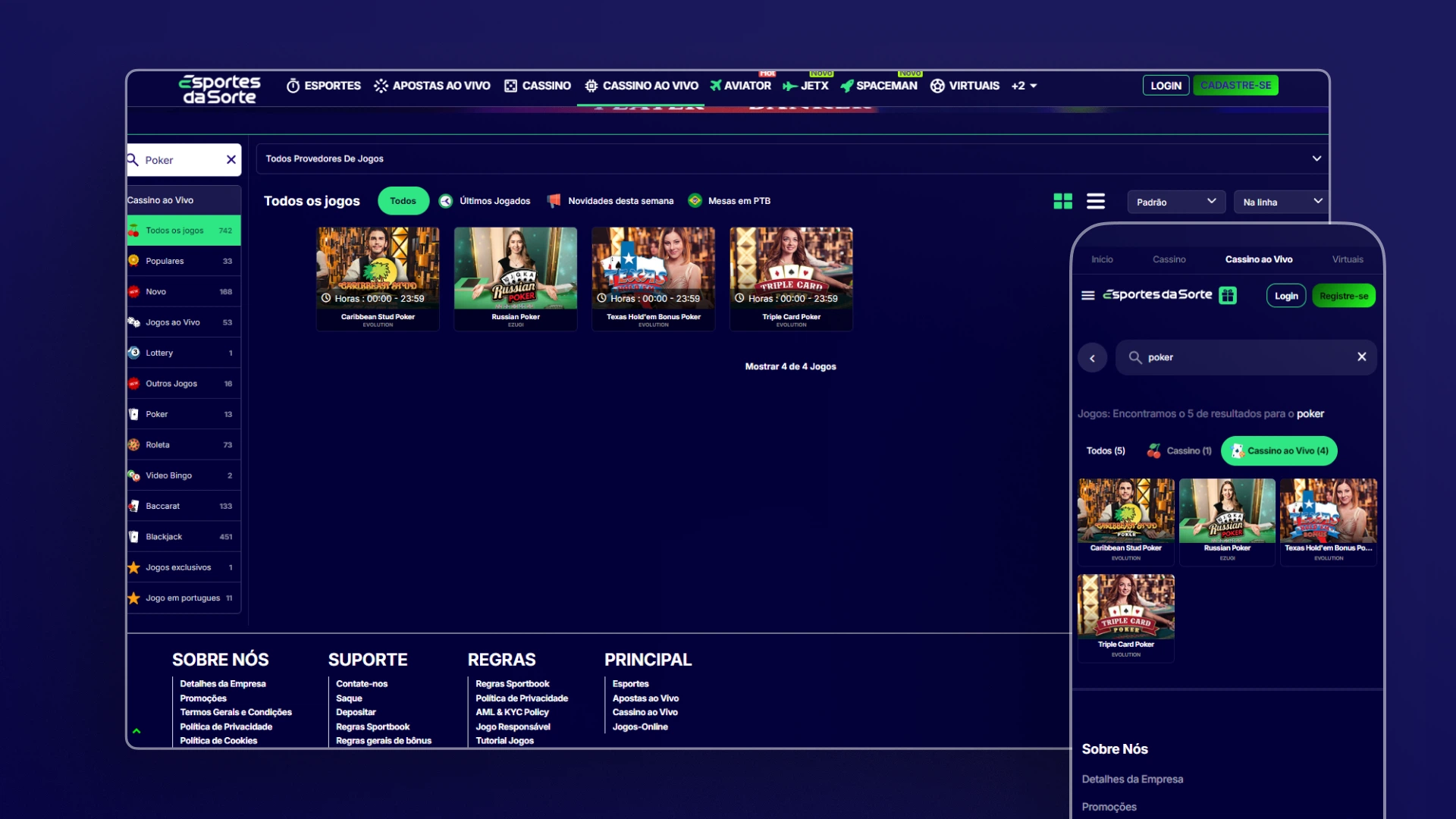Select Lottery category in sidebar
The width and height of the screenshot is (1456, 819).
(x=184, y=353)
